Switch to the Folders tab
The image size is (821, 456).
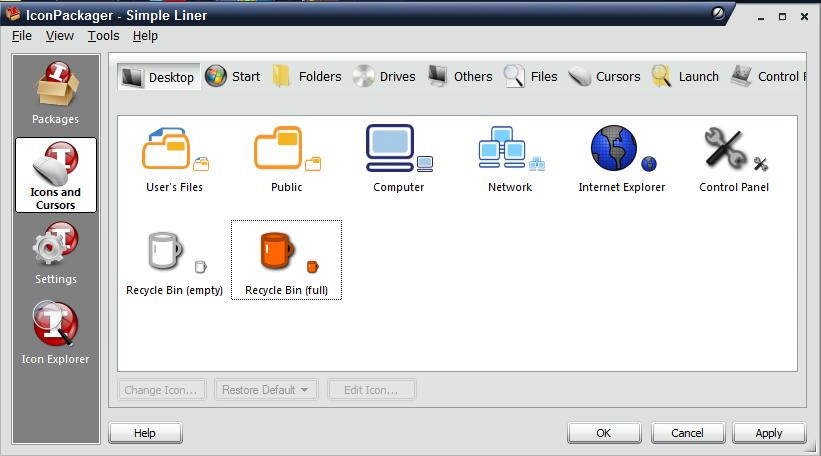(307, 76)
